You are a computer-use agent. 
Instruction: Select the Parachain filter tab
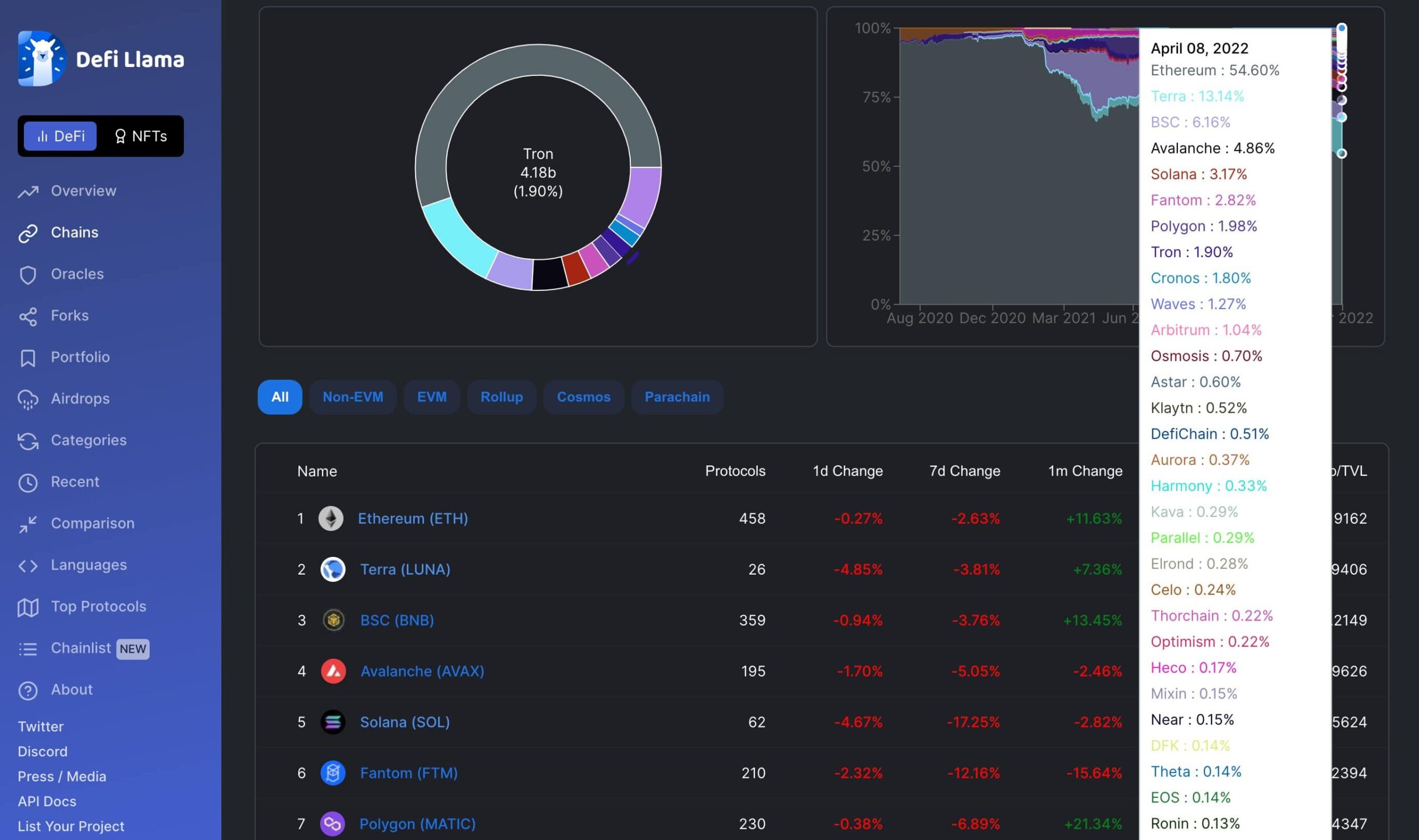677,397
